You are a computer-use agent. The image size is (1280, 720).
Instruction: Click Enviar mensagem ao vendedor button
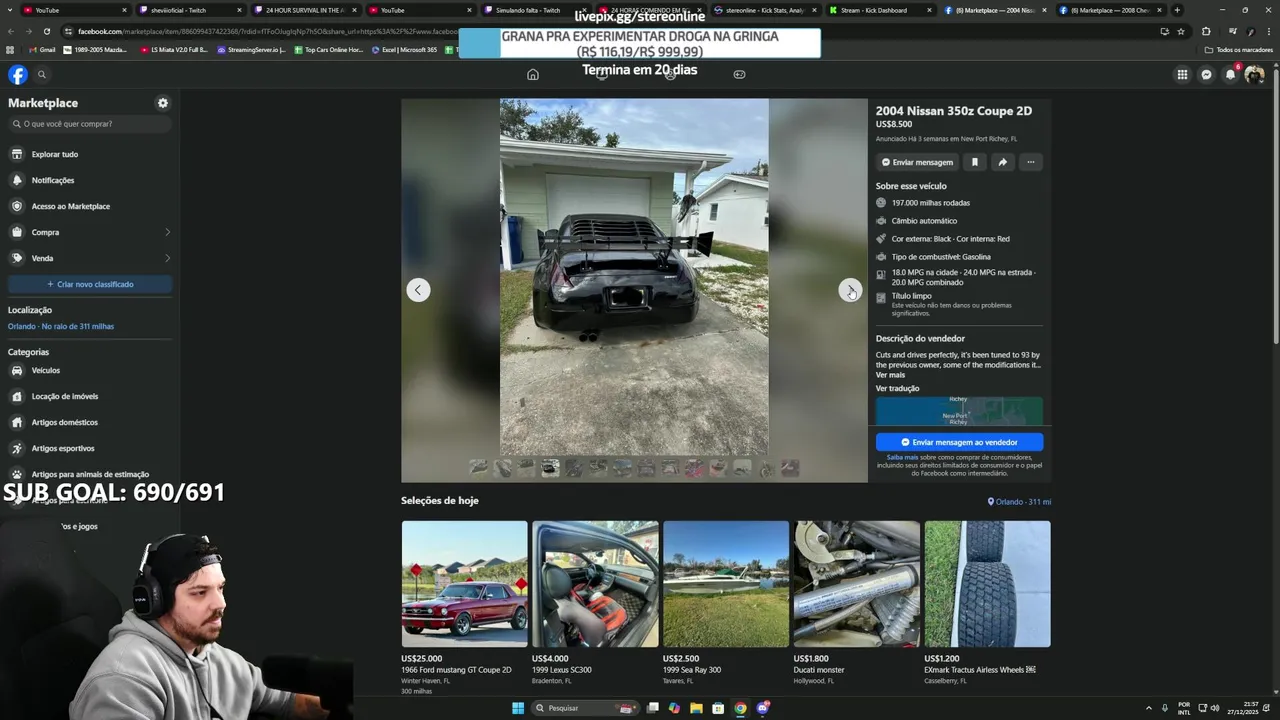959,442
